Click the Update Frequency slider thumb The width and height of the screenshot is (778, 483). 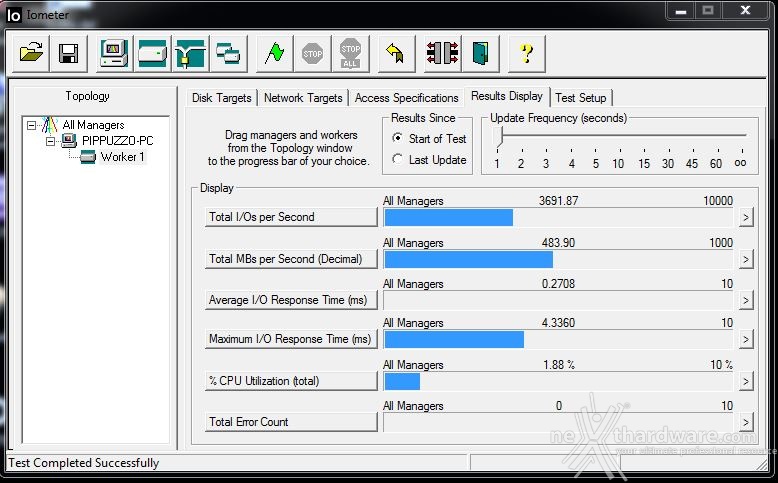point(498,137)
